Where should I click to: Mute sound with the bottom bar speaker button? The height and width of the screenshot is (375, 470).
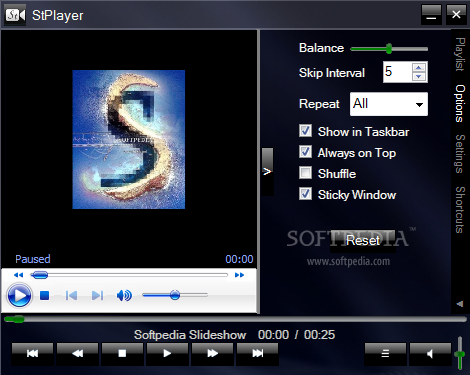click(x=430, y=353)
